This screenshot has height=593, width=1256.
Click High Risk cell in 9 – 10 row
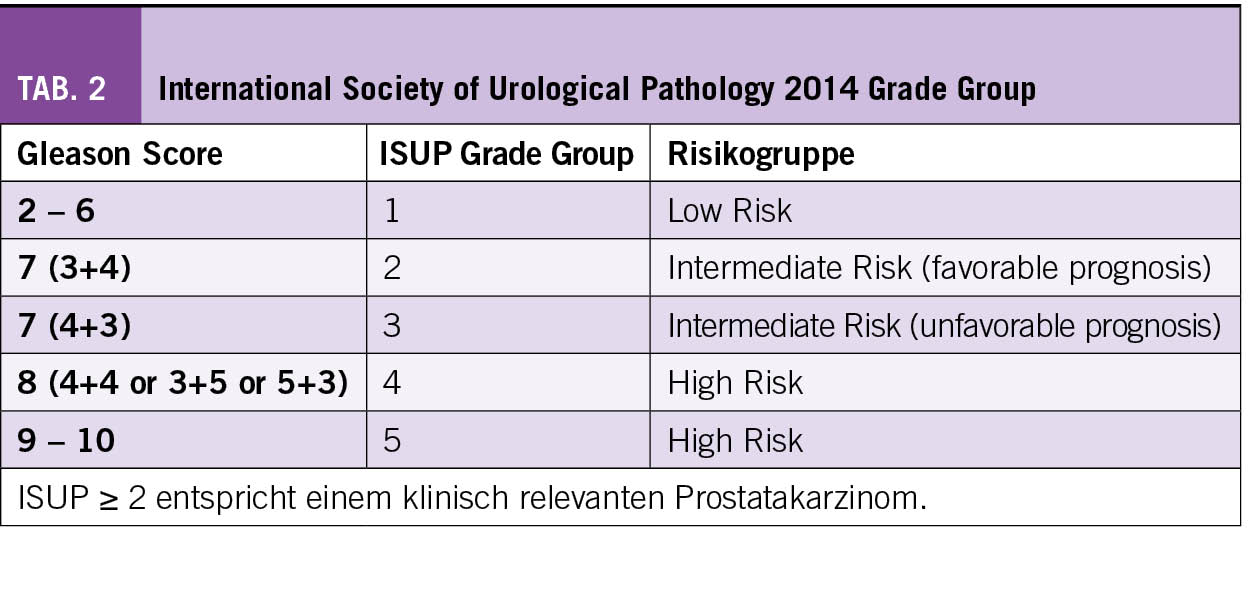(x=735, y=440)
